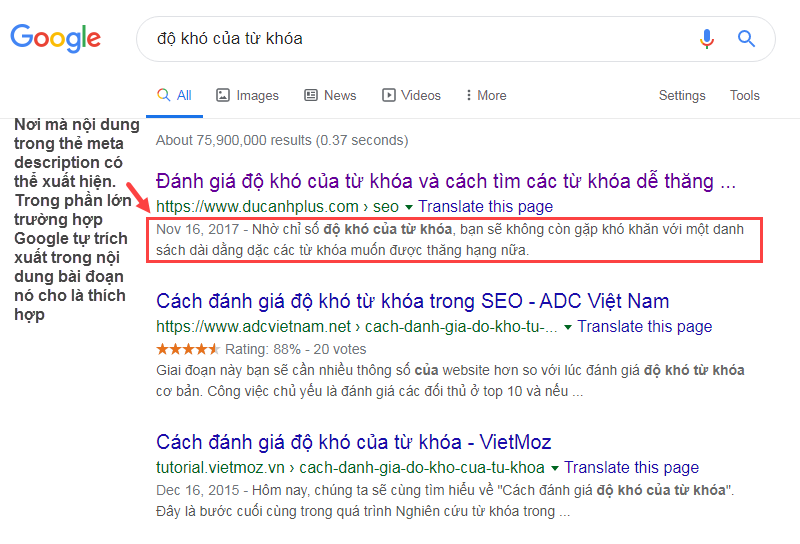
Task: Open the result titled Đánh giá độ khó của từ khóa
Action: [x=446, y=181]
